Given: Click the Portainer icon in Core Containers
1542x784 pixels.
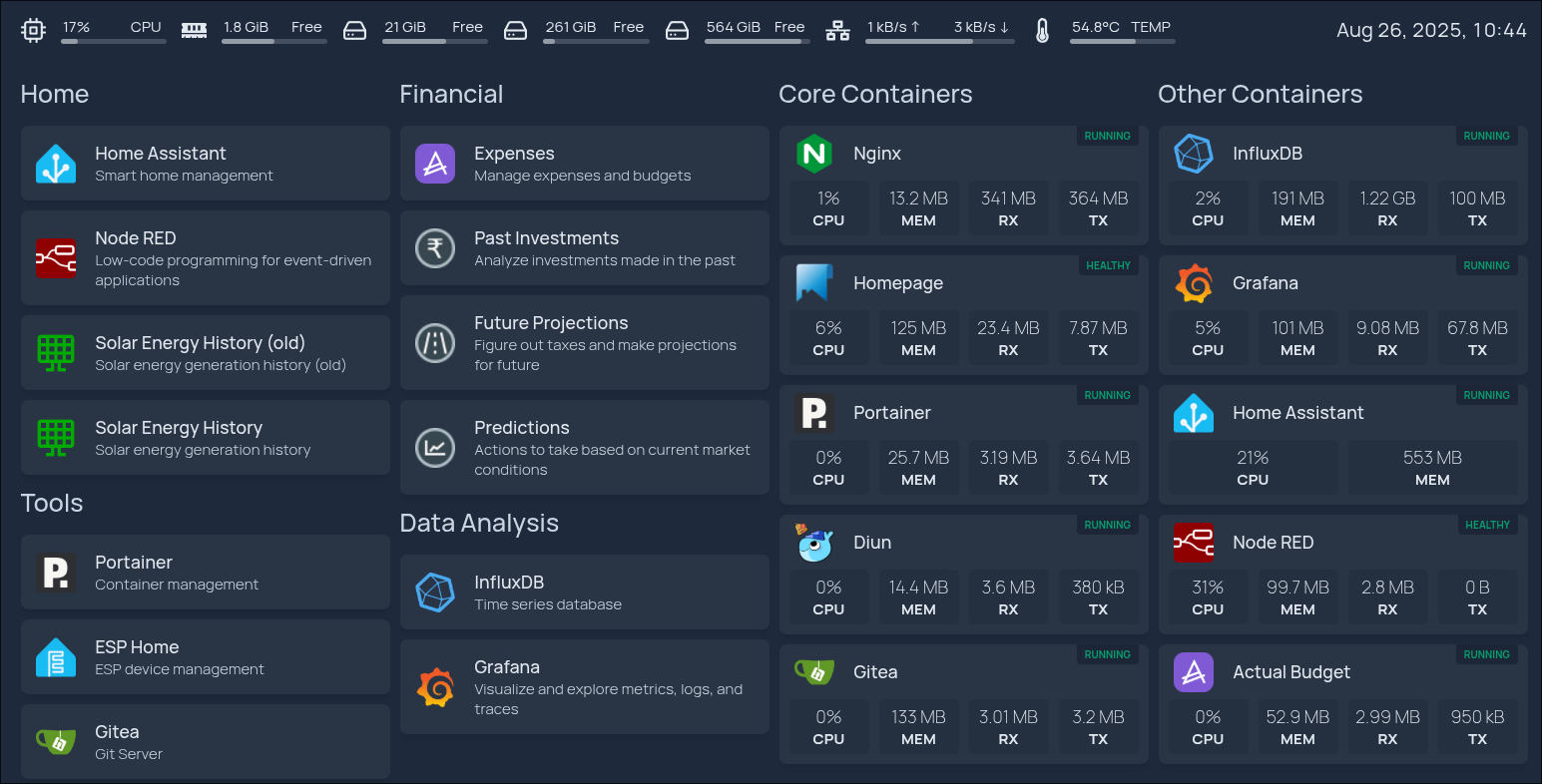Looking at the screenshot, I should [814, 413].
